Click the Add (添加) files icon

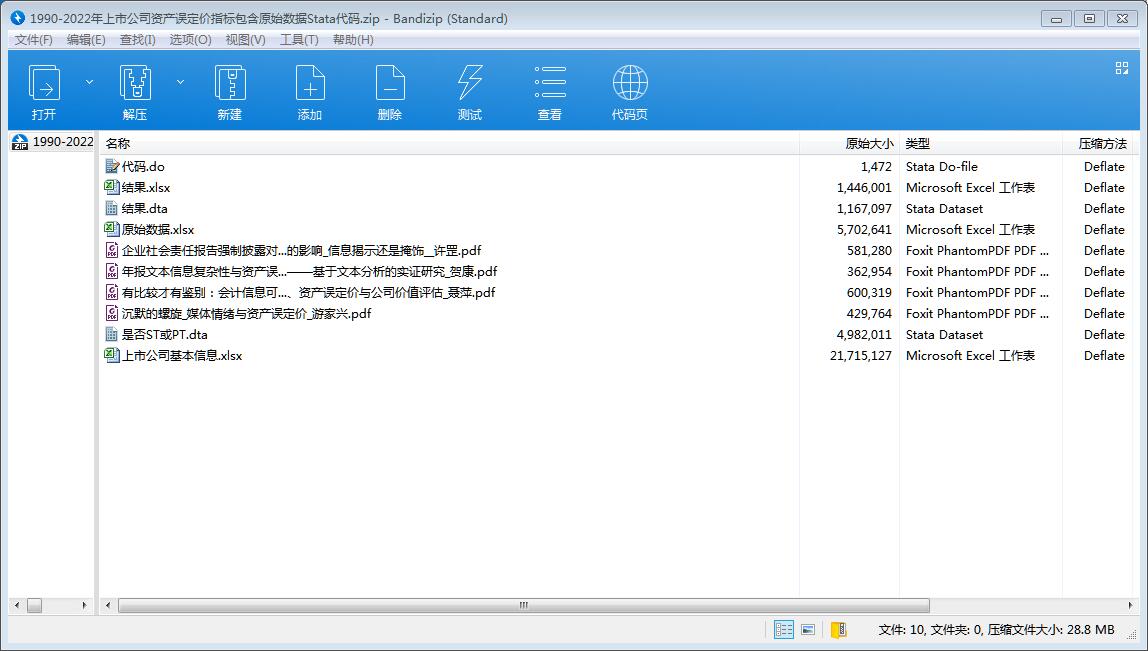310,83
